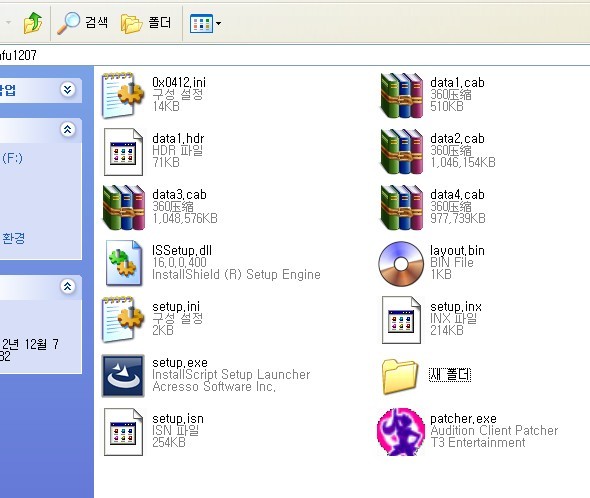Select the data4.cab archive file
590x498 pixels.
tap(433, 207)
